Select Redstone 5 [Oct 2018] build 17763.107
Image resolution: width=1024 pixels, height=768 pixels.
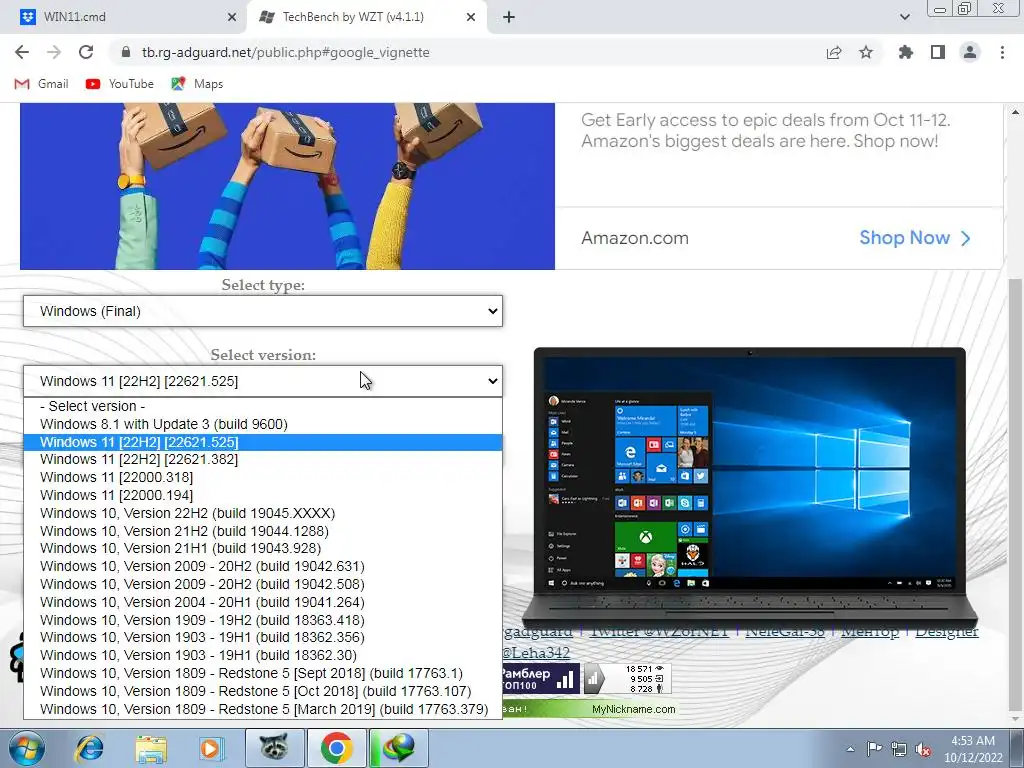click(263, 691)
